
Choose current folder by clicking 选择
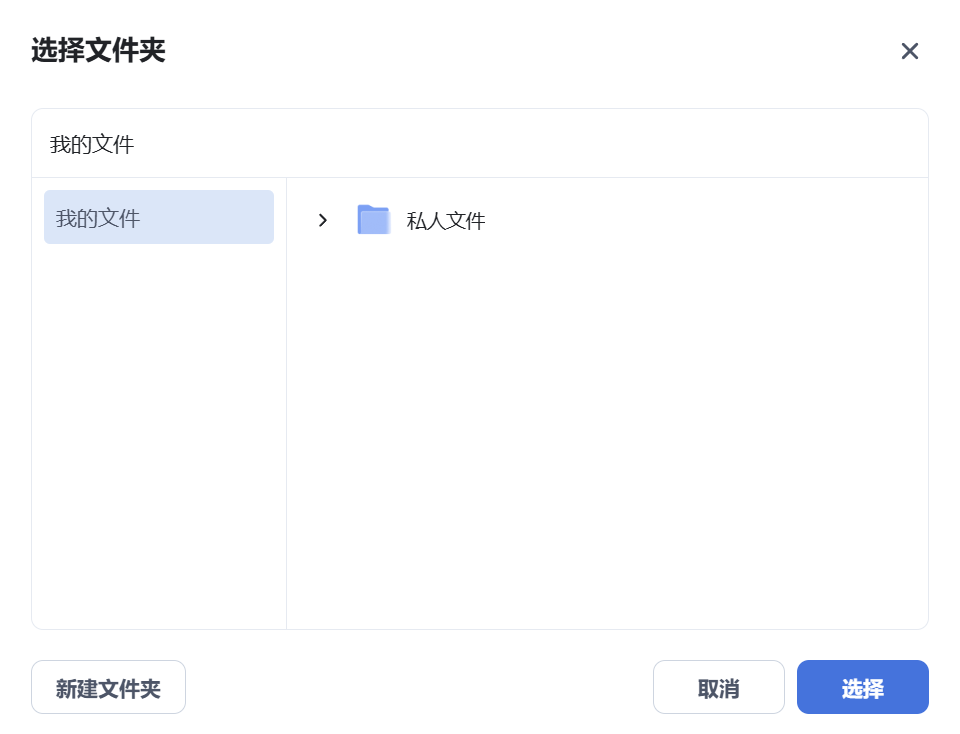pos(862,688)
